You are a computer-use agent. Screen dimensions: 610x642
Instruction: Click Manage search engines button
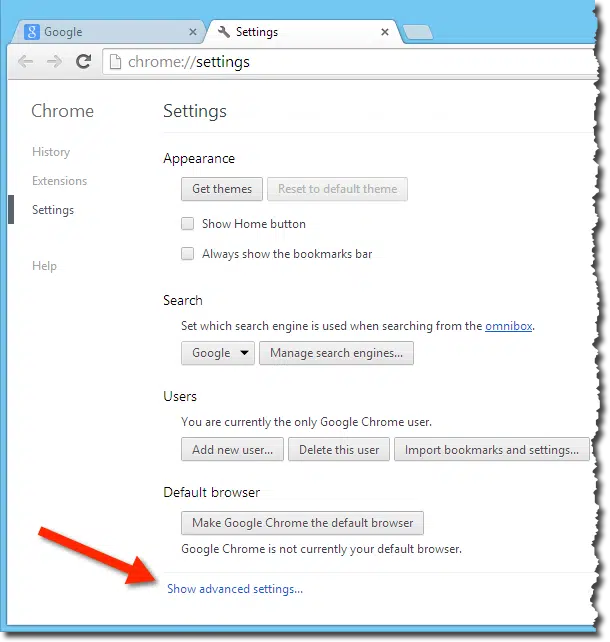337,353
